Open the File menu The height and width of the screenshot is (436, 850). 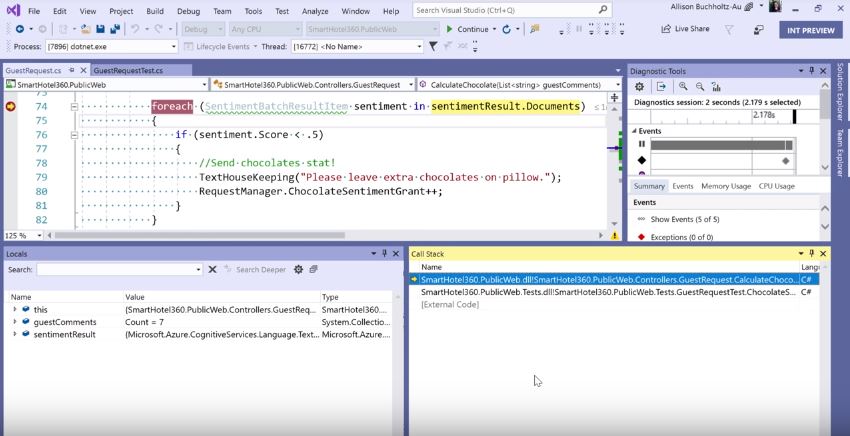[34, 11]
